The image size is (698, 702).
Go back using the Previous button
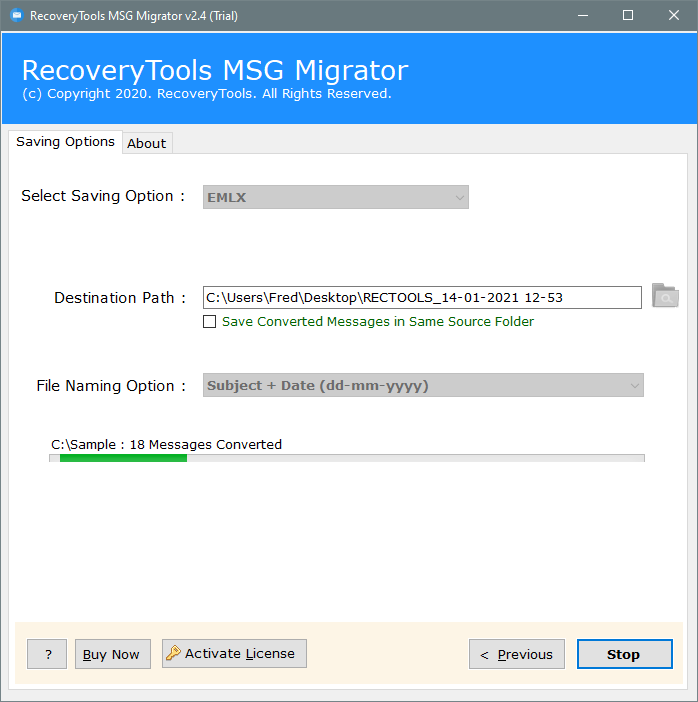tap(517, 654)
